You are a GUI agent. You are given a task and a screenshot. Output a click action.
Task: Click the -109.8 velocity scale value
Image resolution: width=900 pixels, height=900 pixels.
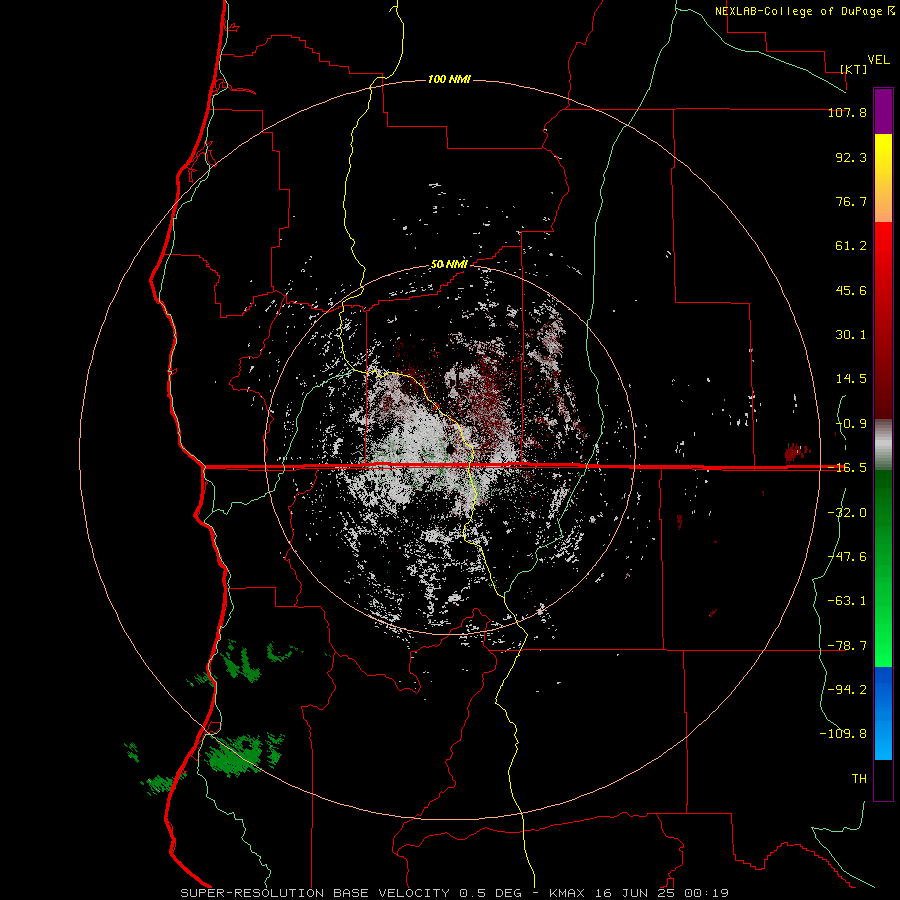click(x=843, y=734)
